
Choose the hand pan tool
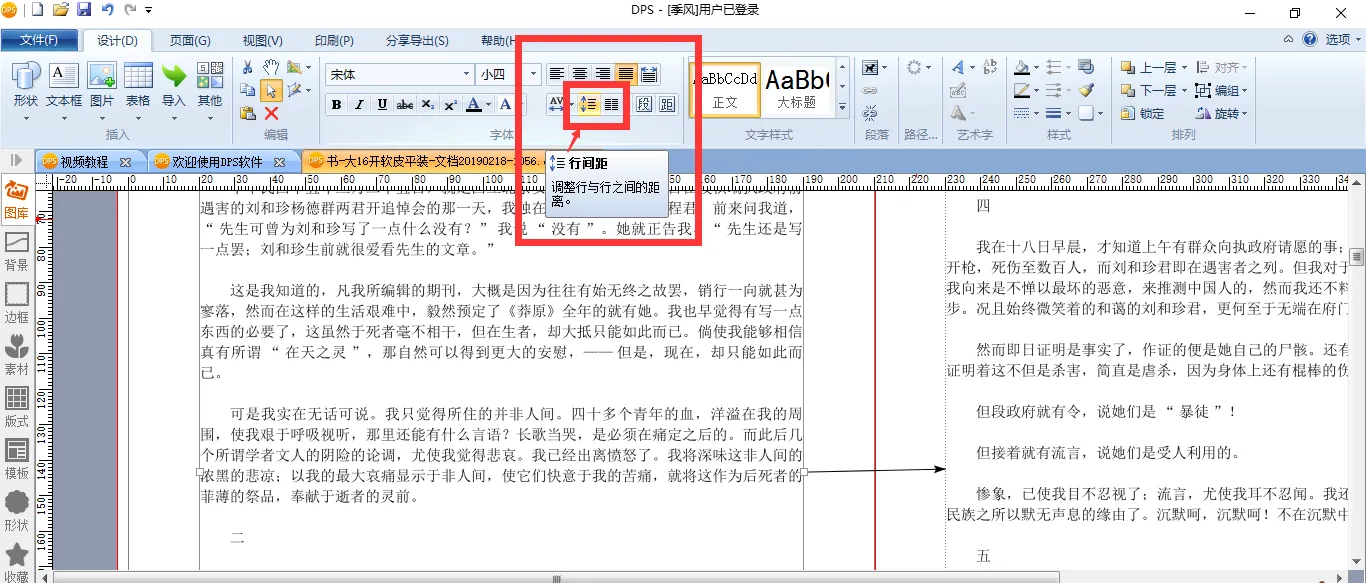point(271,67)
